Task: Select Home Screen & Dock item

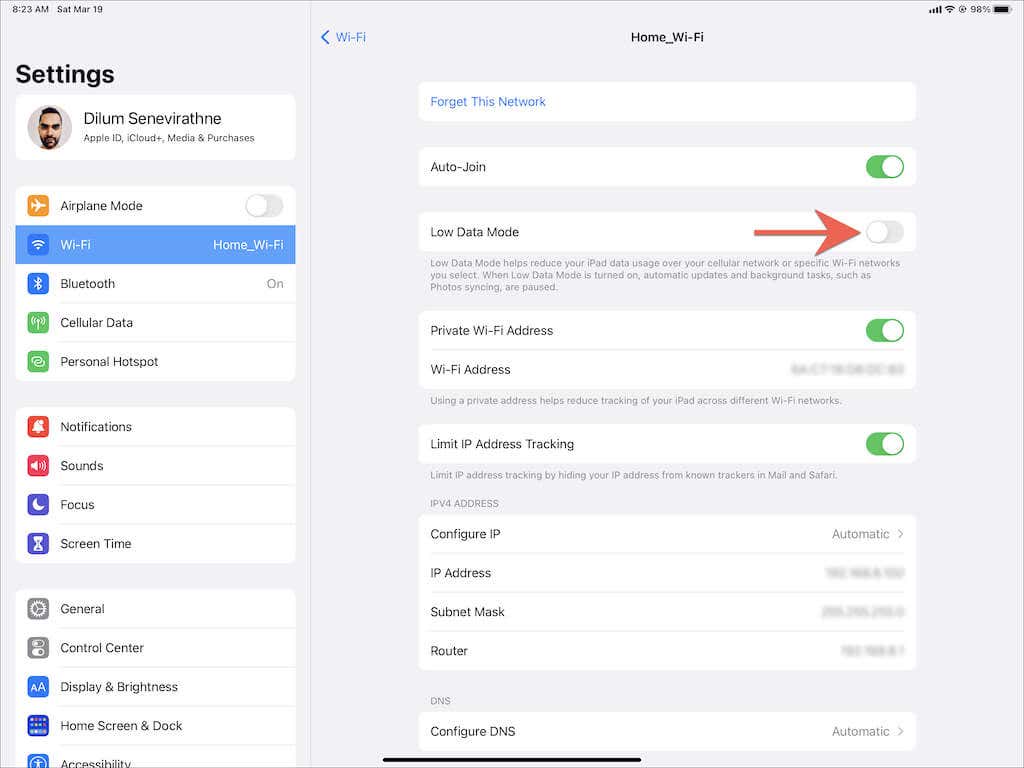Action: tap(155, 726)
